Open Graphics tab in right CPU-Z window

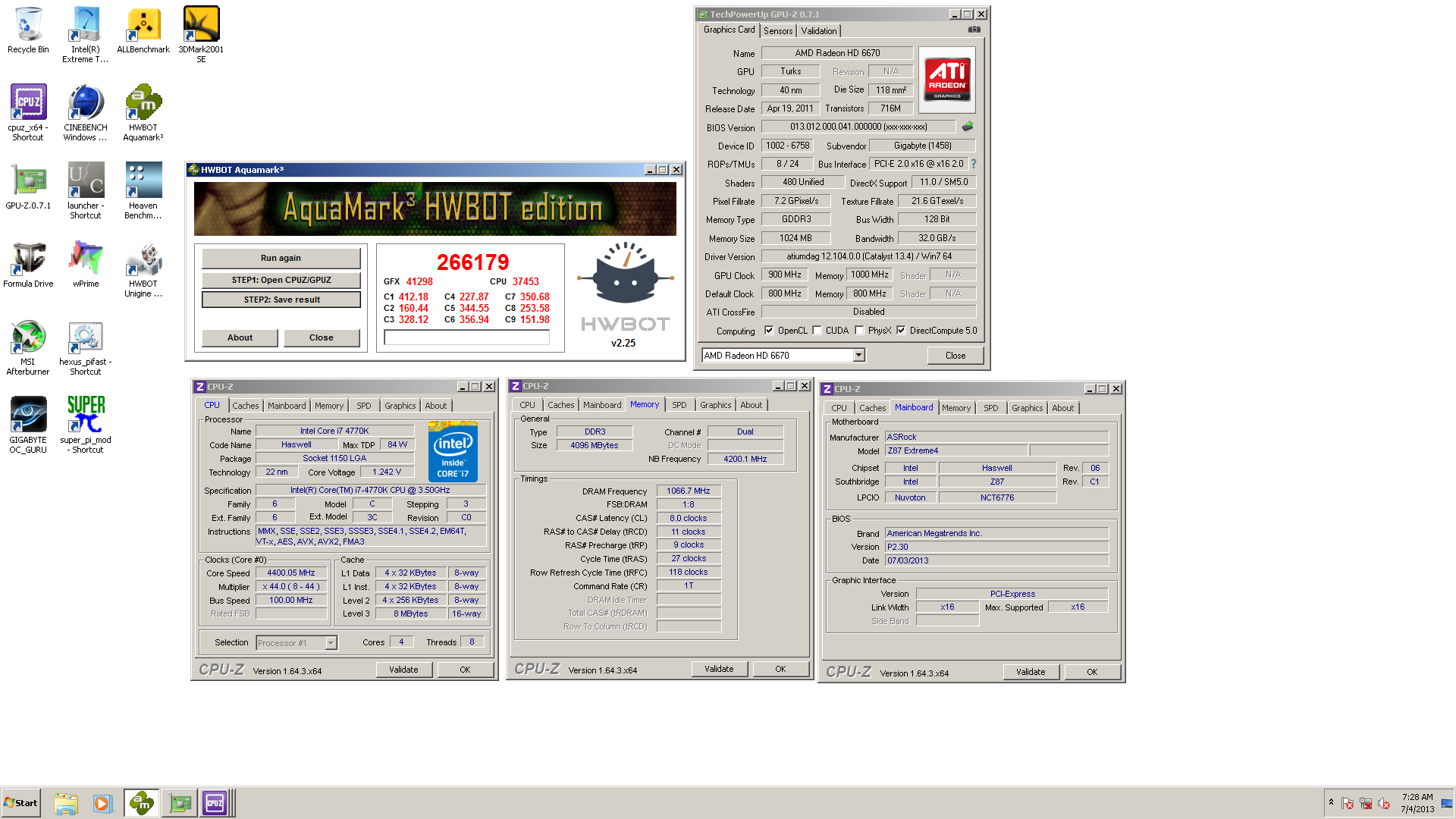[x=1027, y=408]
